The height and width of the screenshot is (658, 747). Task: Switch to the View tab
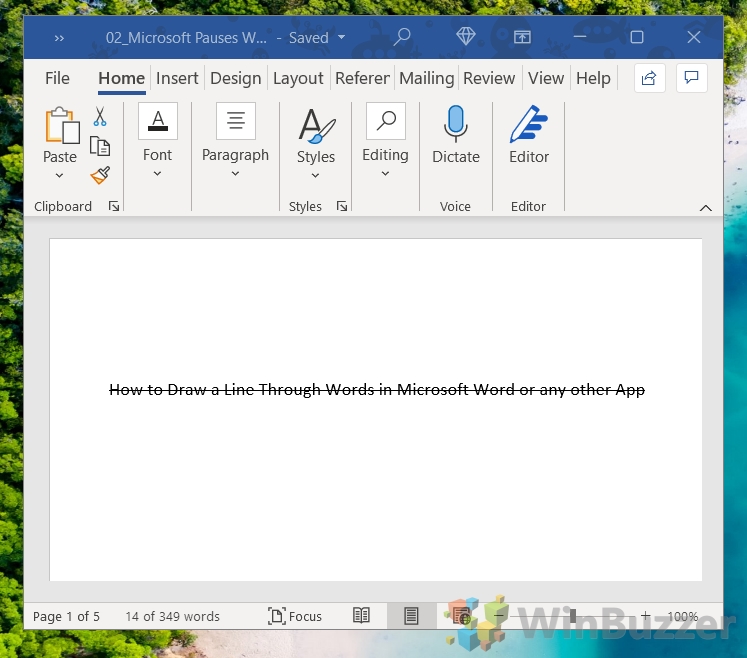pyautogui.click(x=546, y=78)
